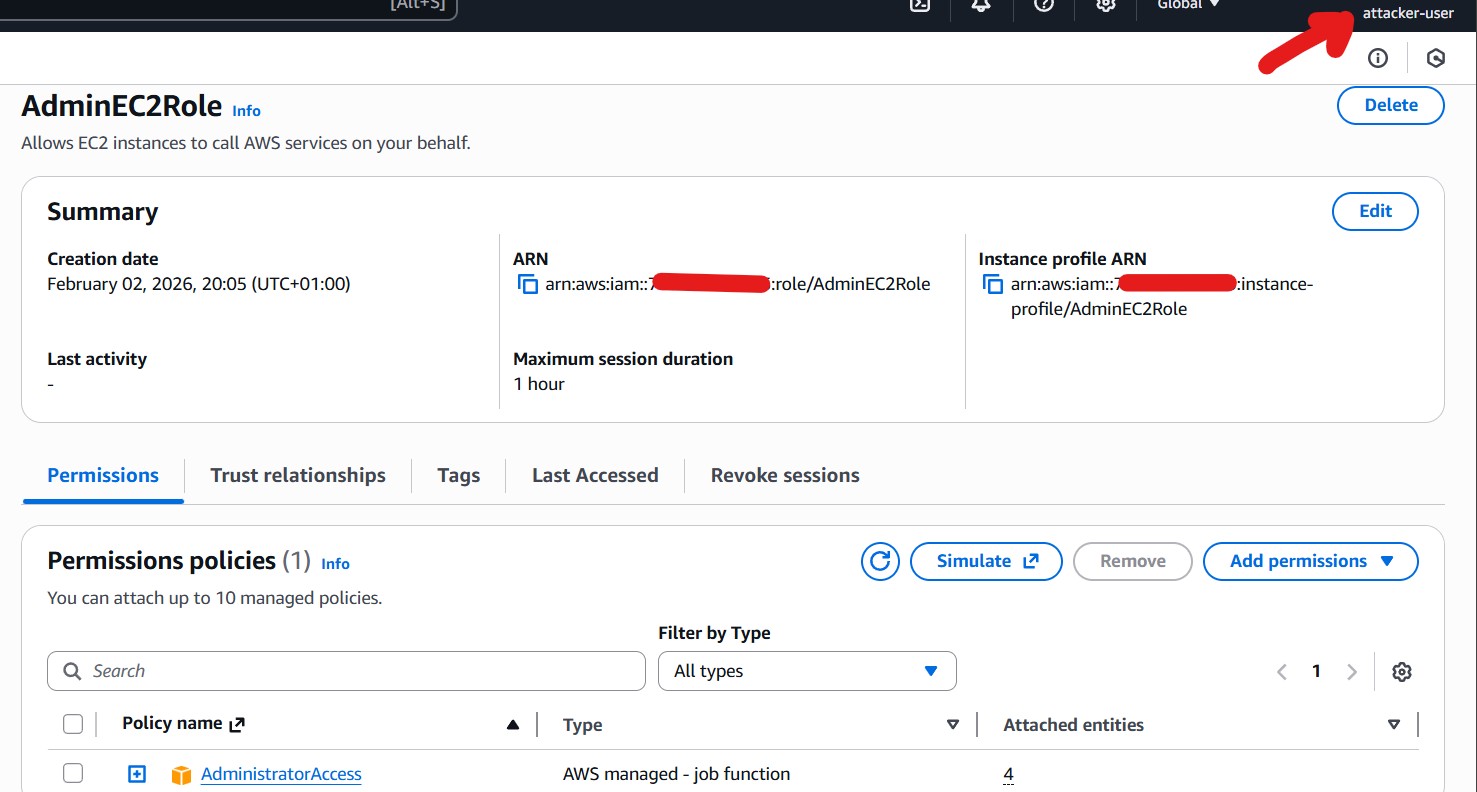Open the info panel circle icon

[1378, 58]
